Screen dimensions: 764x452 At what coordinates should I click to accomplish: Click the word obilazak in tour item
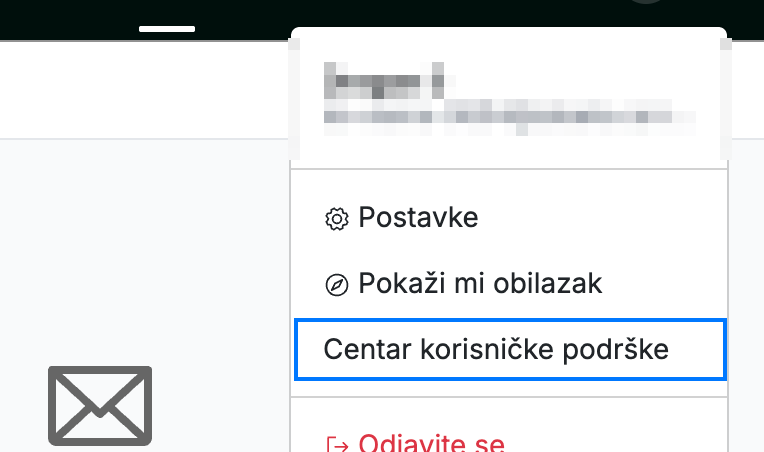[547, 283]
